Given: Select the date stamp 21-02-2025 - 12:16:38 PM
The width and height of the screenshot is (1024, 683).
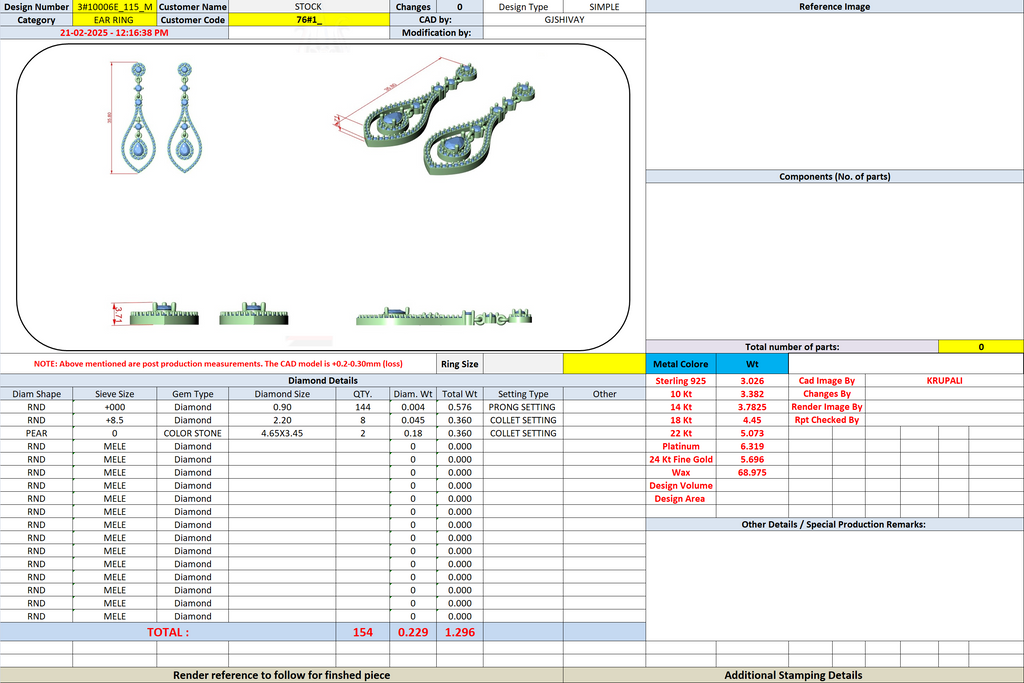Looking at the screenshot, I should coord(114,33).
